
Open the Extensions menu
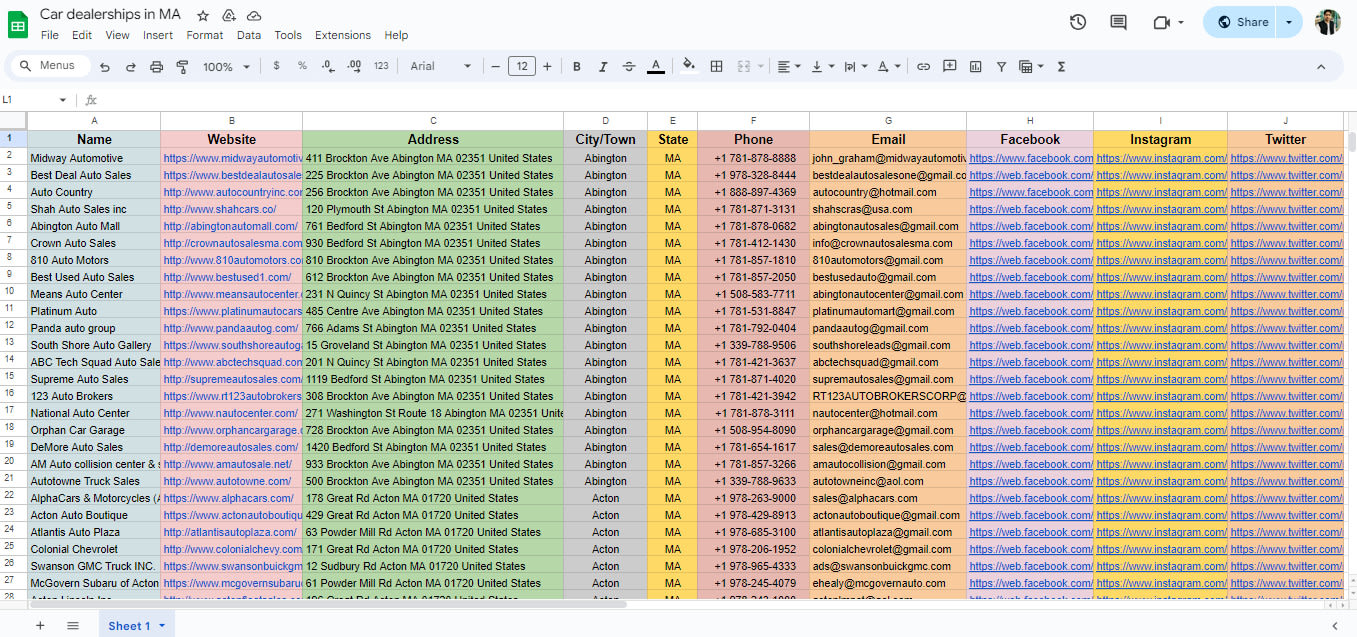342,35
